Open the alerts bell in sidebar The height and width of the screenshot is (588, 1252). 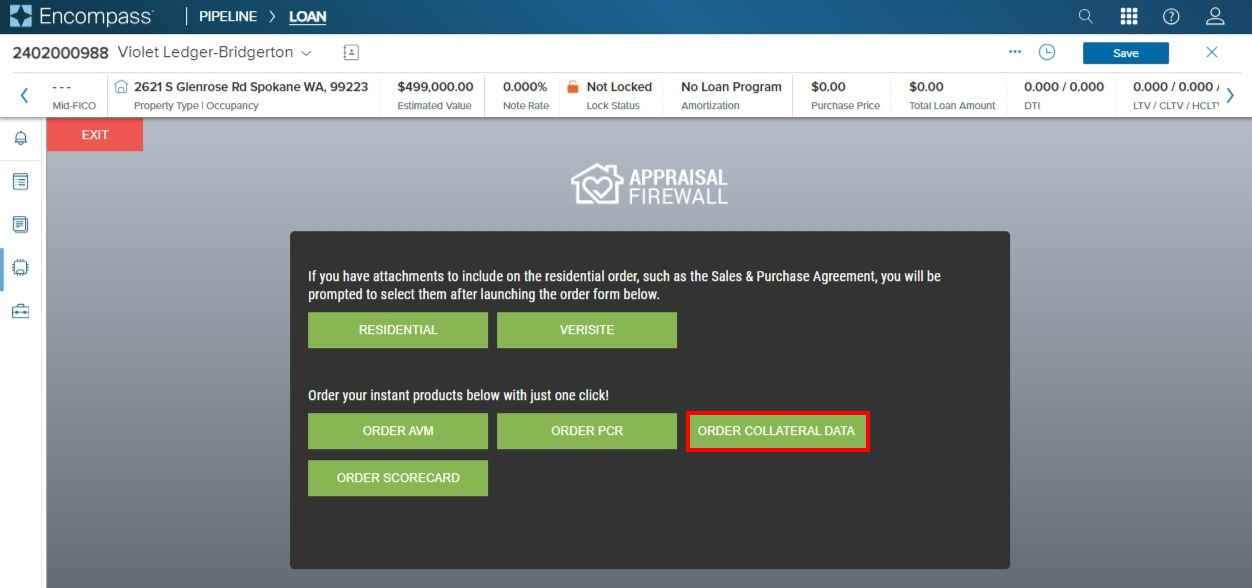20,138
